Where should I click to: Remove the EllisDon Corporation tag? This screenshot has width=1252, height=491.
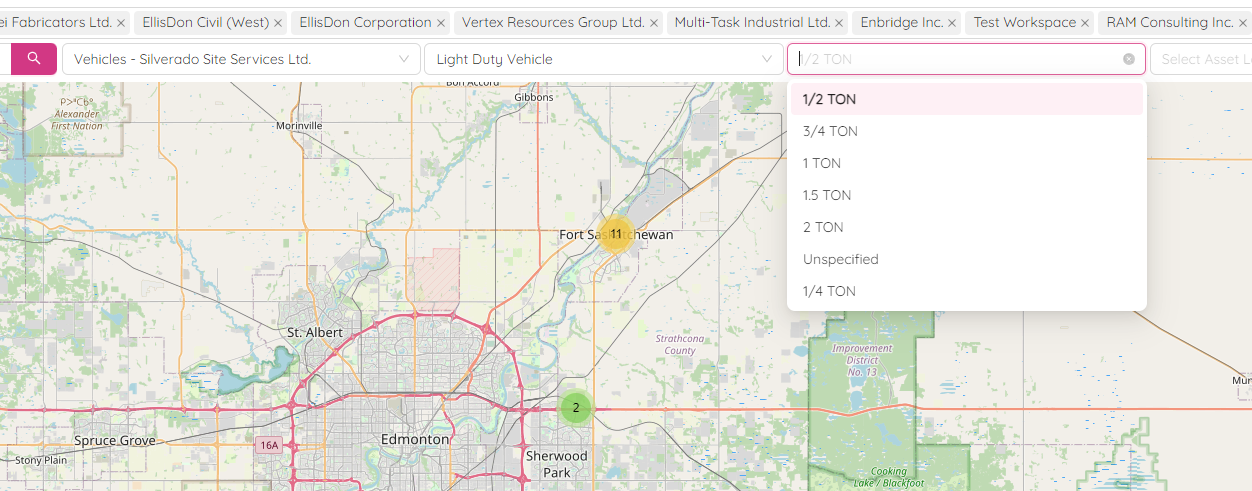pos(441,22)
